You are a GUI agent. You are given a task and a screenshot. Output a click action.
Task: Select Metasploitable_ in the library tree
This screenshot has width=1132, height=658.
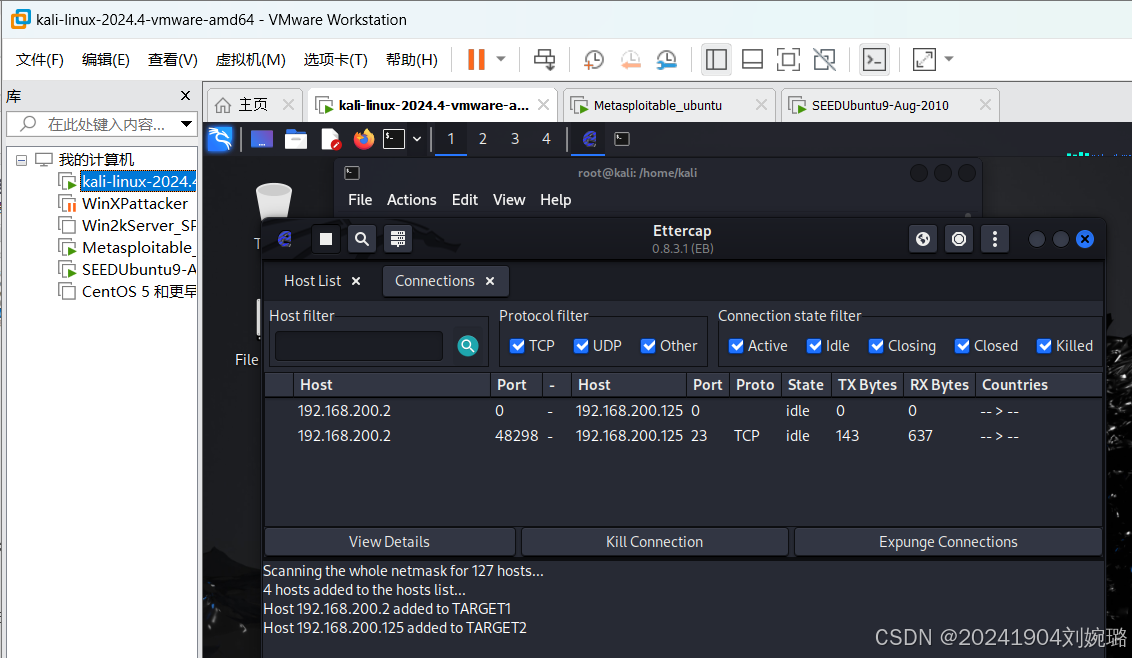click(138, 248)
